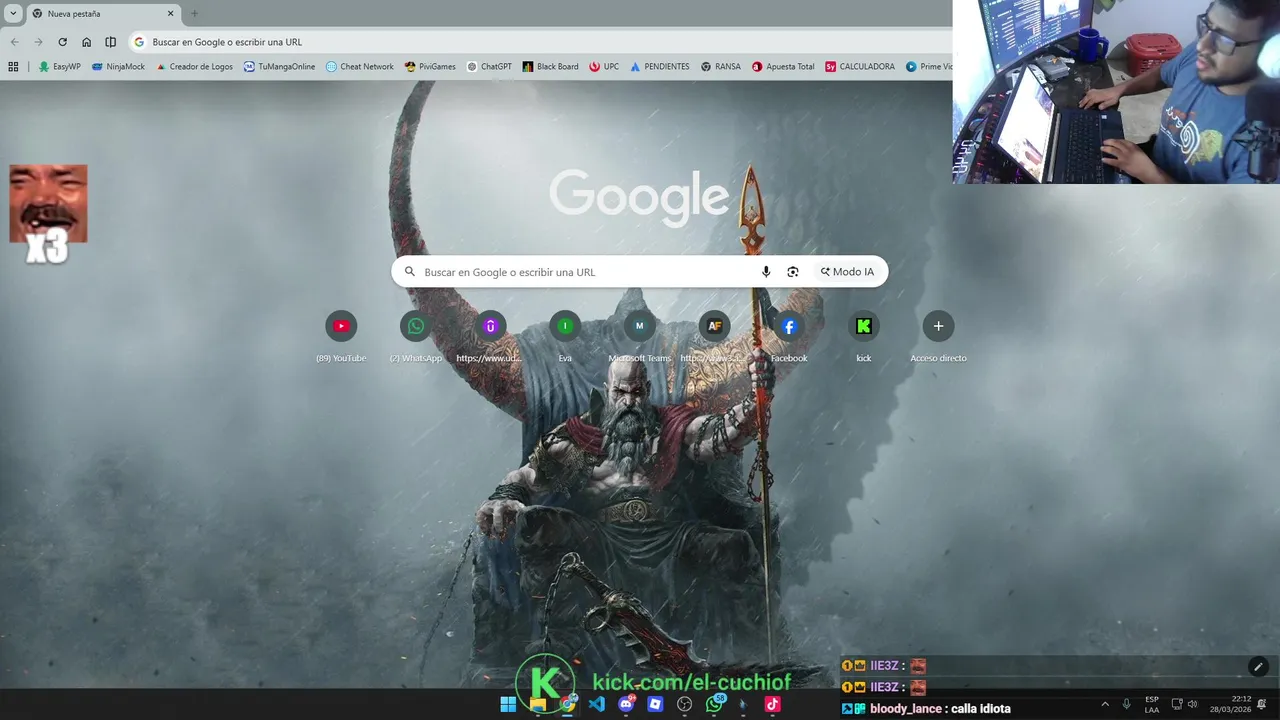
Task: Start voice search with microphone icon
Action: point(766,272)
